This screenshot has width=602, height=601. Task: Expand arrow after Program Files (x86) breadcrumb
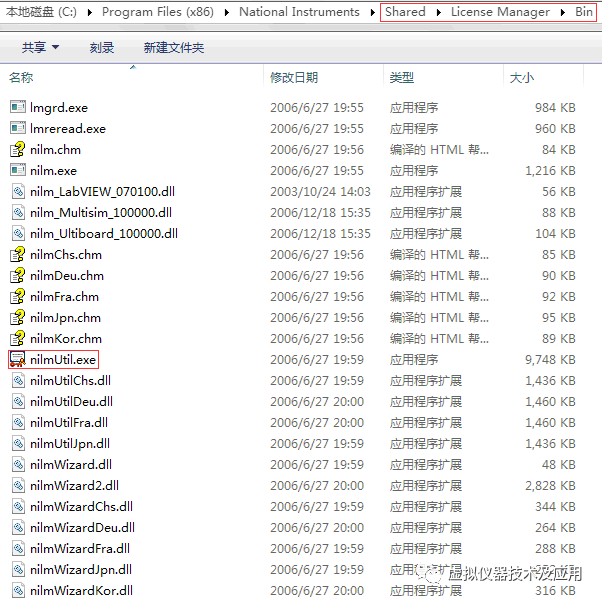(227, 12)
